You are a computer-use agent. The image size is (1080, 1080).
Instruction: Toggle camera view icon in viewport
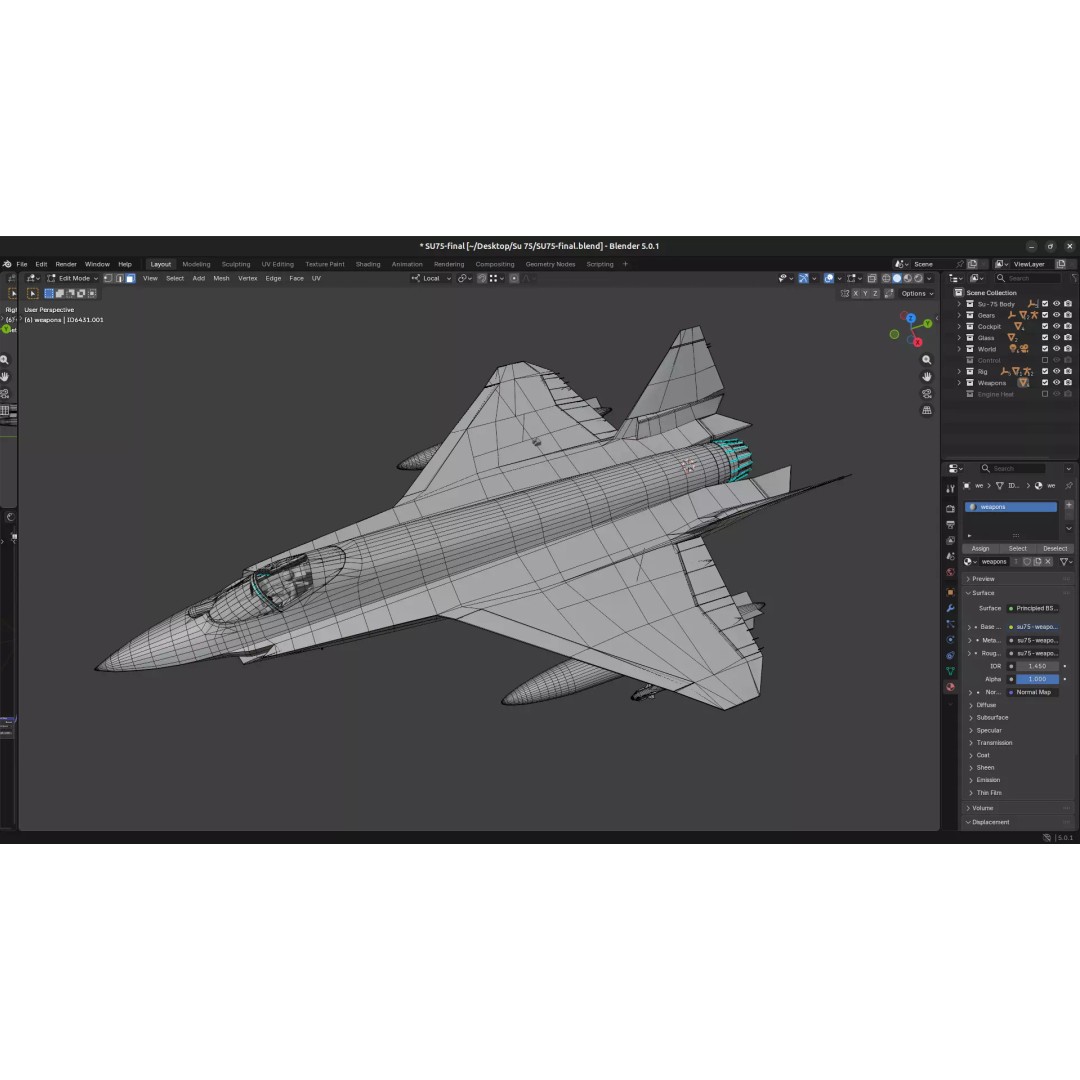927,393
